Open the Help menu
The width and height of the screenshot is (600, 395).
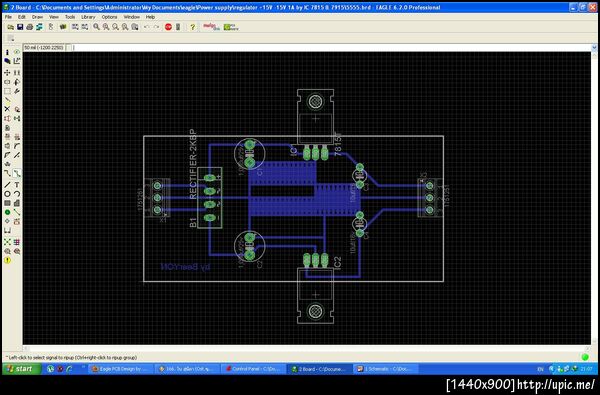click(150, 17)
